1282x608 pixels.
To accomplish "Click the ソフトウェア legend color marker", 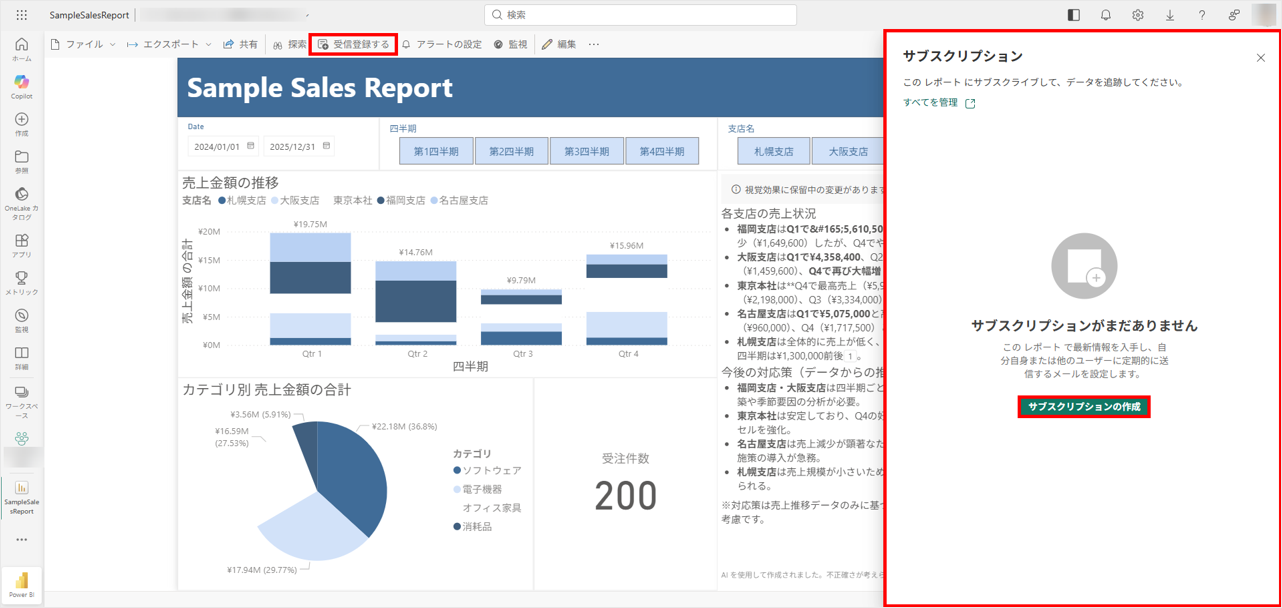I will [457, 470].
